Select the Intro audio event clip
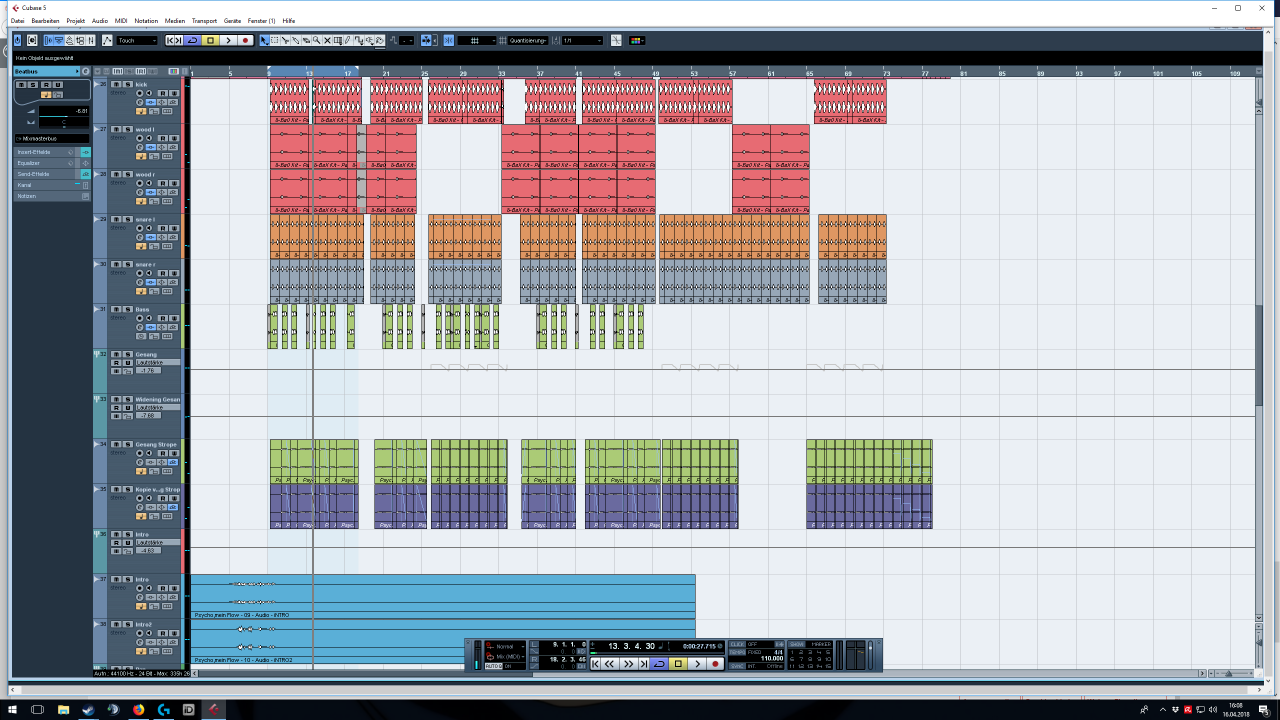The height and width of the screenshot is (720, 1280). point(442,597)
